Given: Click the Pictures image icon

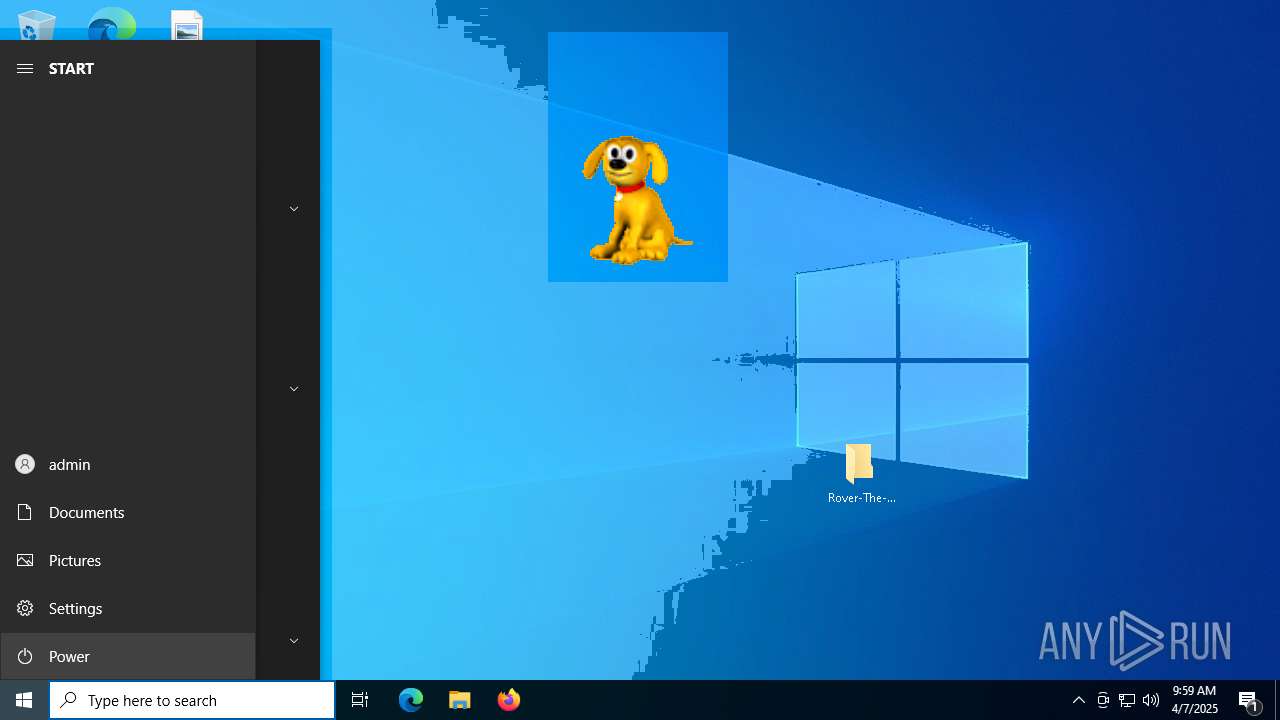Looking at the screenshot, I should (x=25, y=560).
